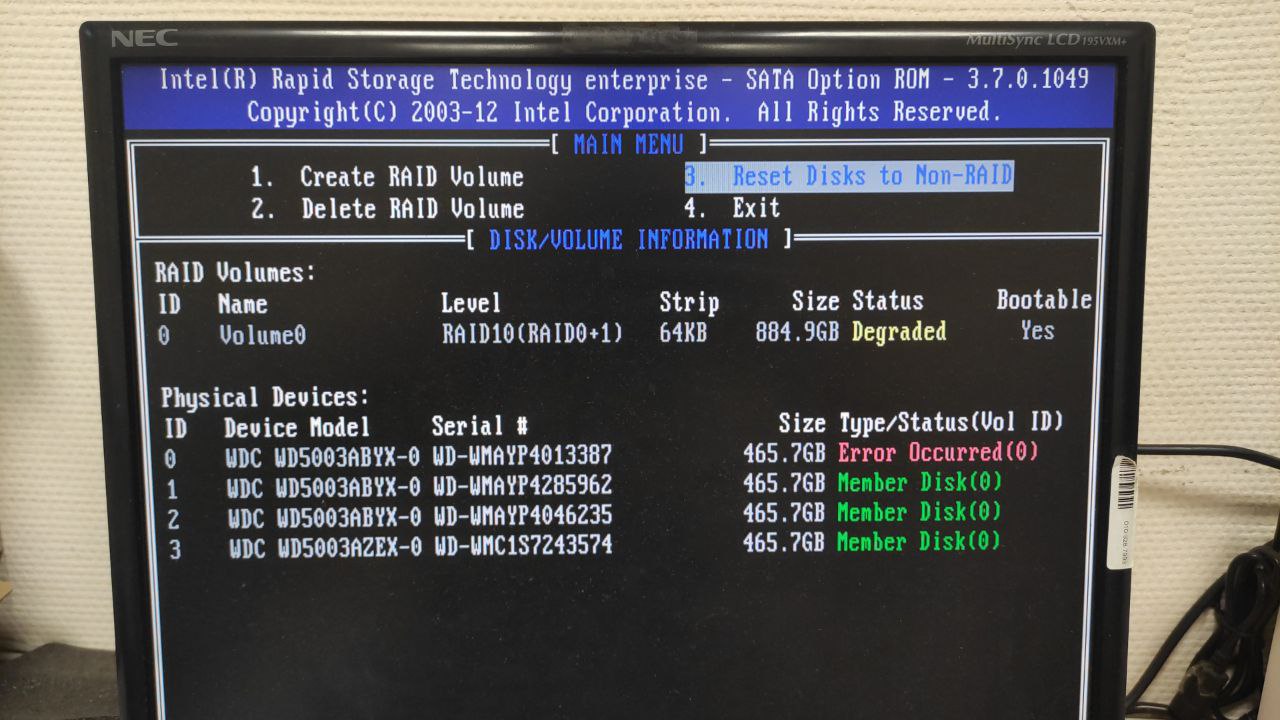The width and height of the screenshot is (1280, 720).
Task: Click the 465.7GB size of disk WD-WMAYP4013387
Action: click(784, 453)
